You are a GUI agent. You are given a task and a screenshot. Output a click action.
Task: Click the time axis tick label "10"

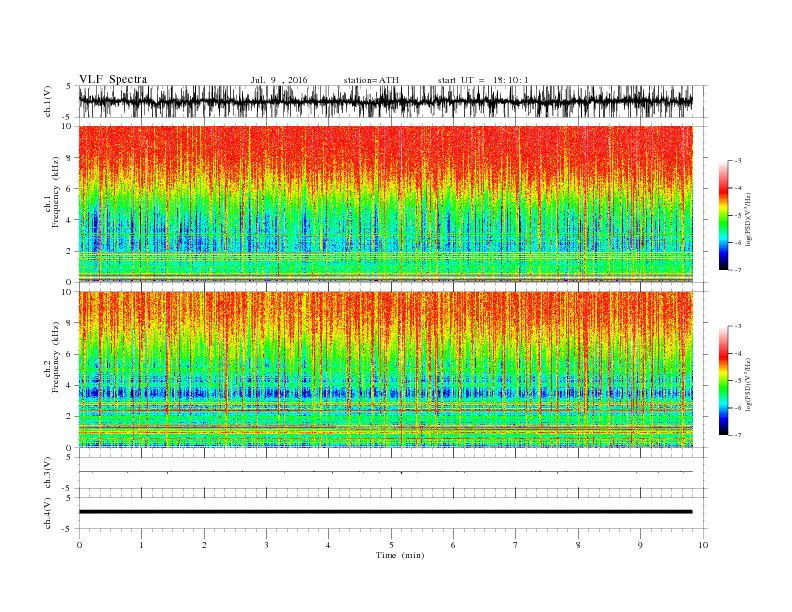coord(703,545)
